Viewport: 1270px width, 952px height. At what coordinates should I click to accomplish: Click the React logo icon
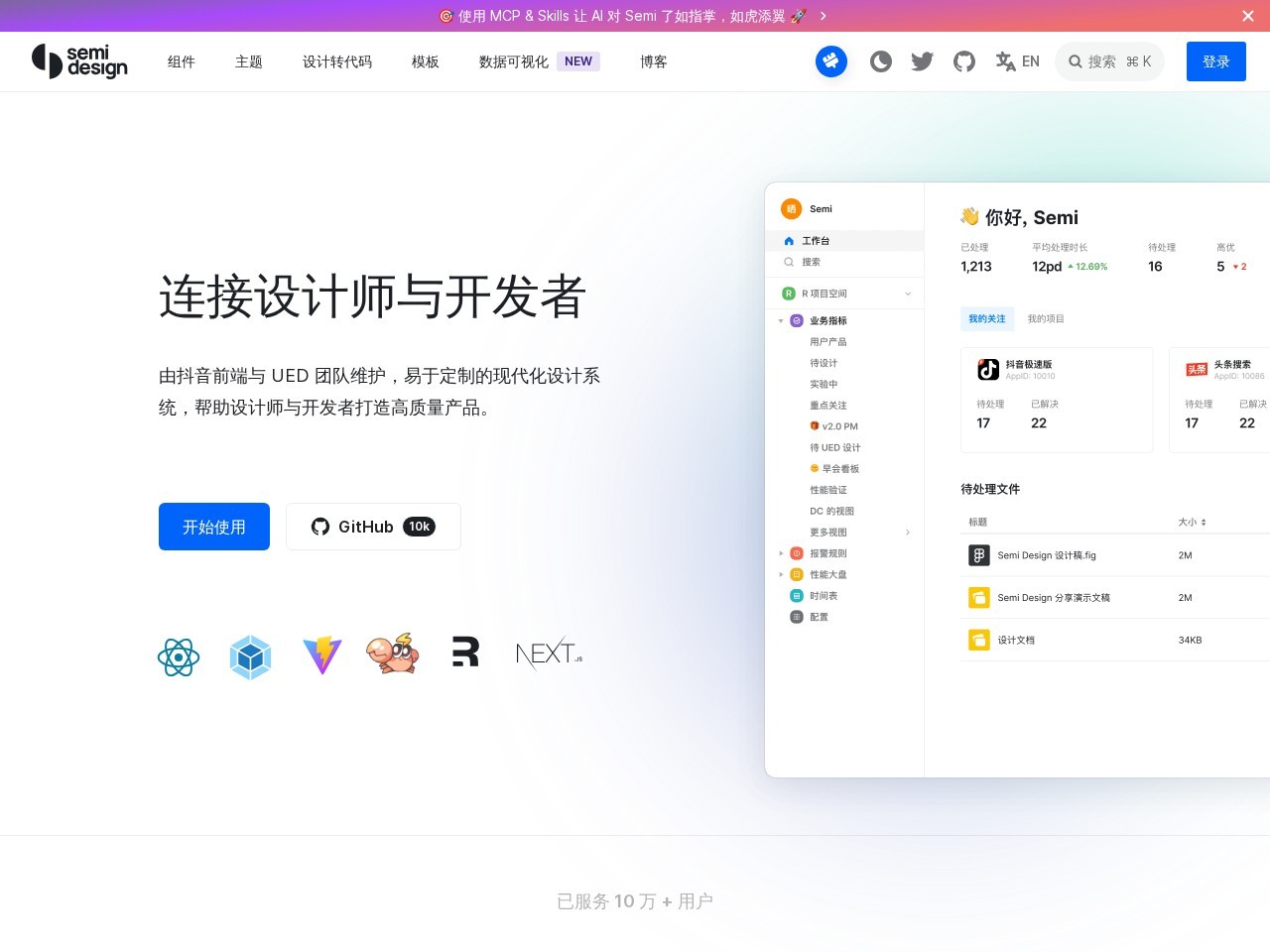pyautogui.click(x=179, y=656)
